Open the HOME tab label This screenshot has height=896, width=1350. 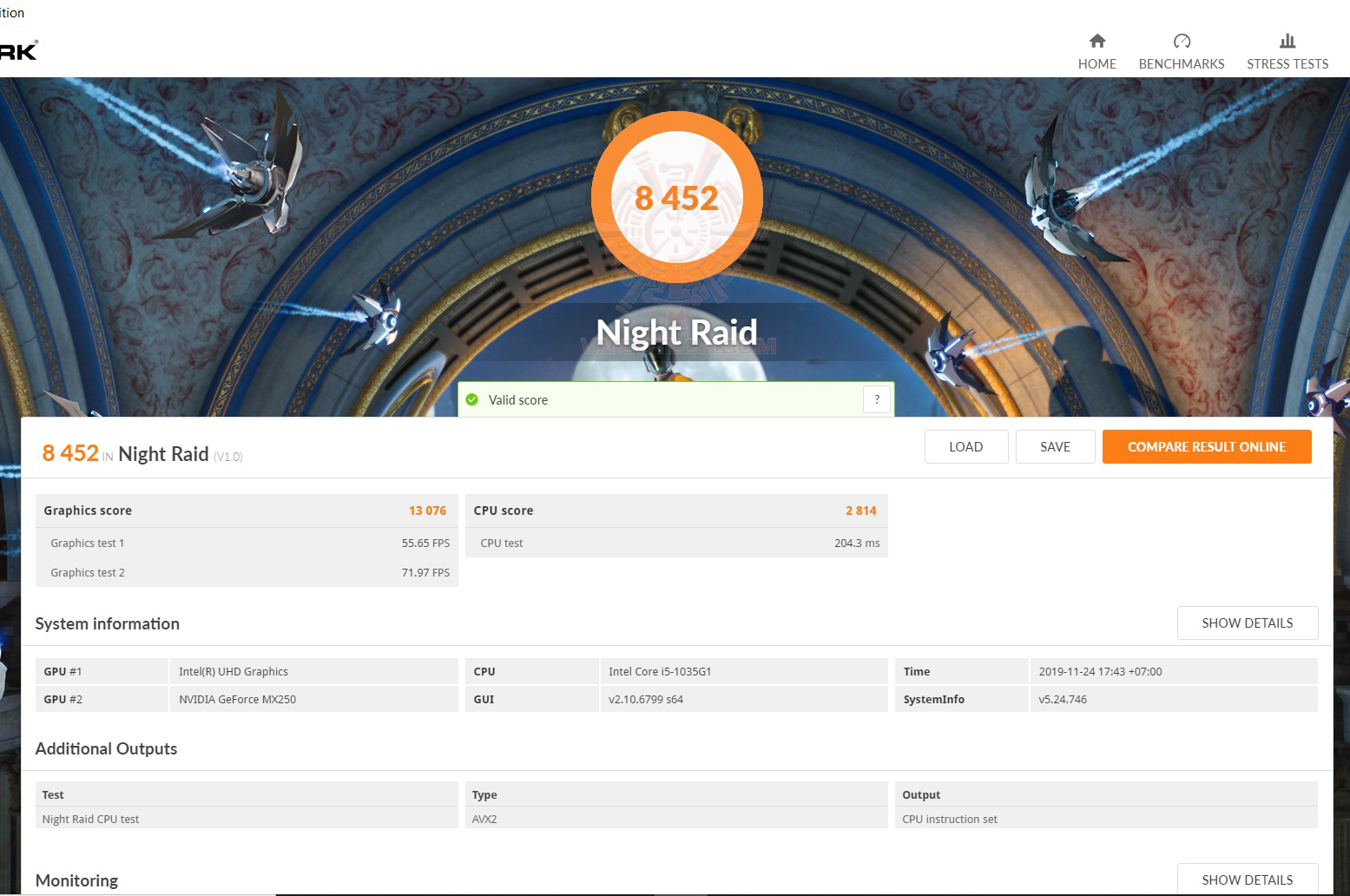pos(1097,64)
